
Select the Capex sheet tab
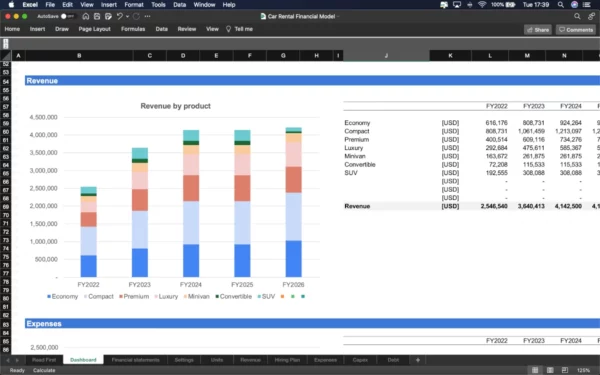360,360
